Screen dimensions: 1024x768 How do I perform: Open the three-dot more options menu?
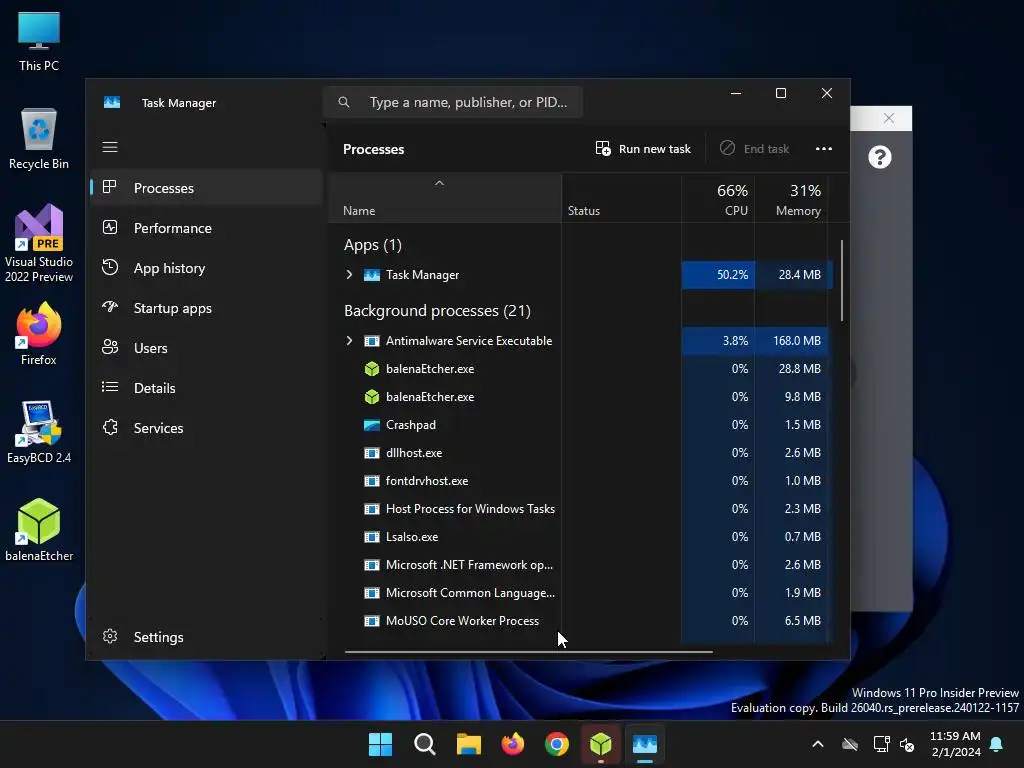pyautogui.click(x=824, y=149)
